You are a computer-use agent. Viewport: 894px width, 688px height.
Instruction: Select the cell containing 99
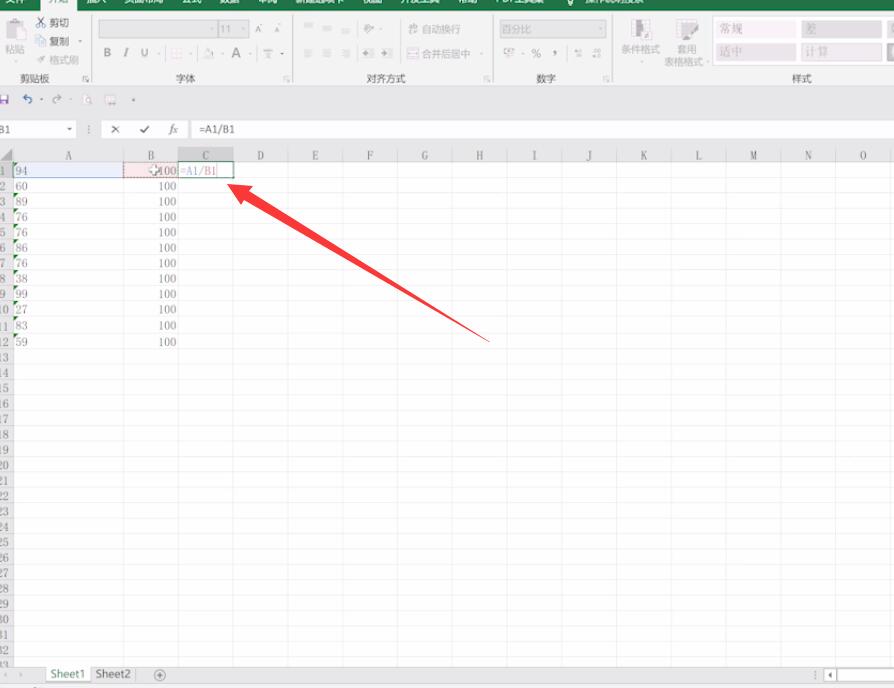point(68,294)
